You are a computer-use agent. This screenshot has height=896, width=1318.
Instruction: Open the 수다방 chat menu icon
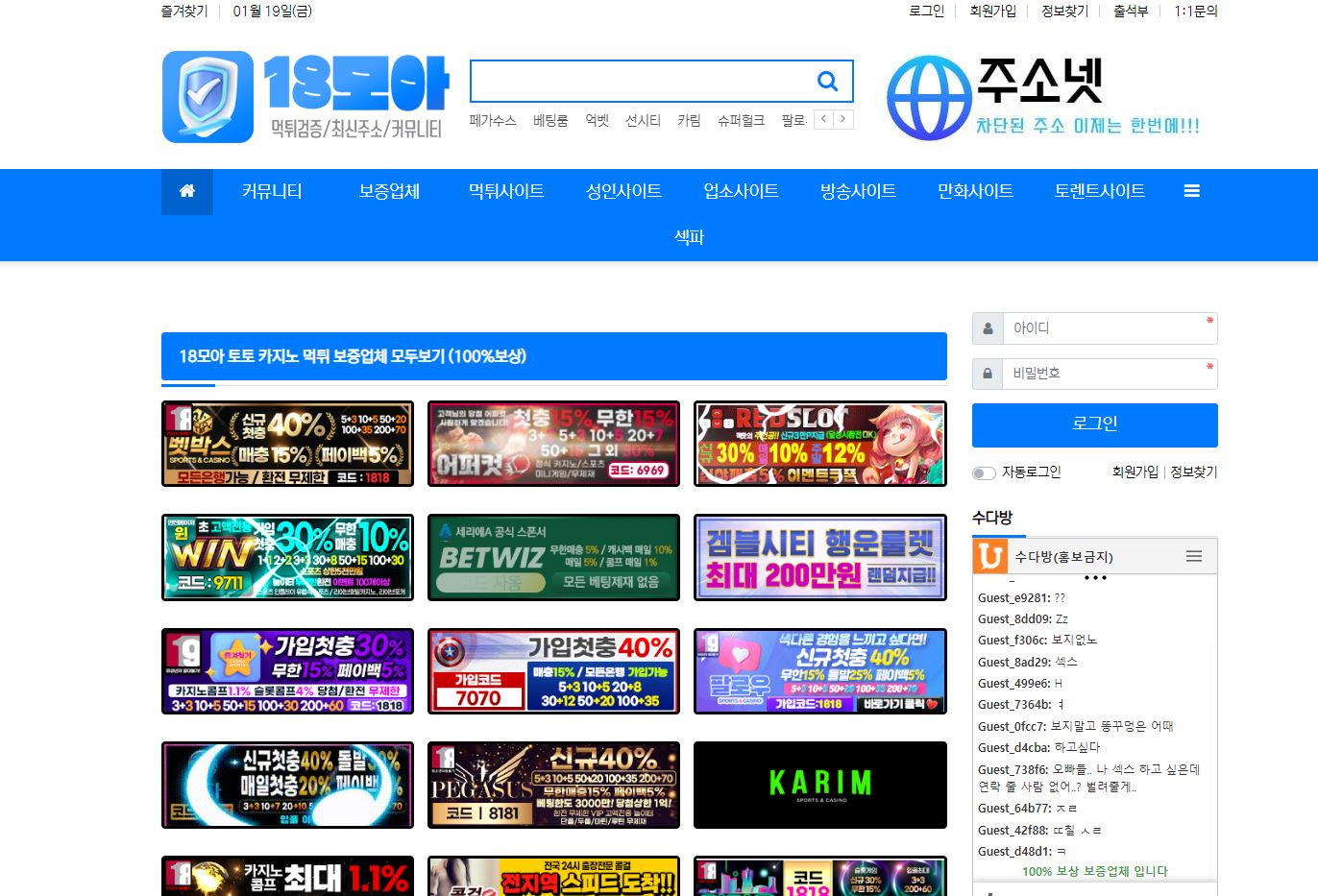coord(1194,556)
